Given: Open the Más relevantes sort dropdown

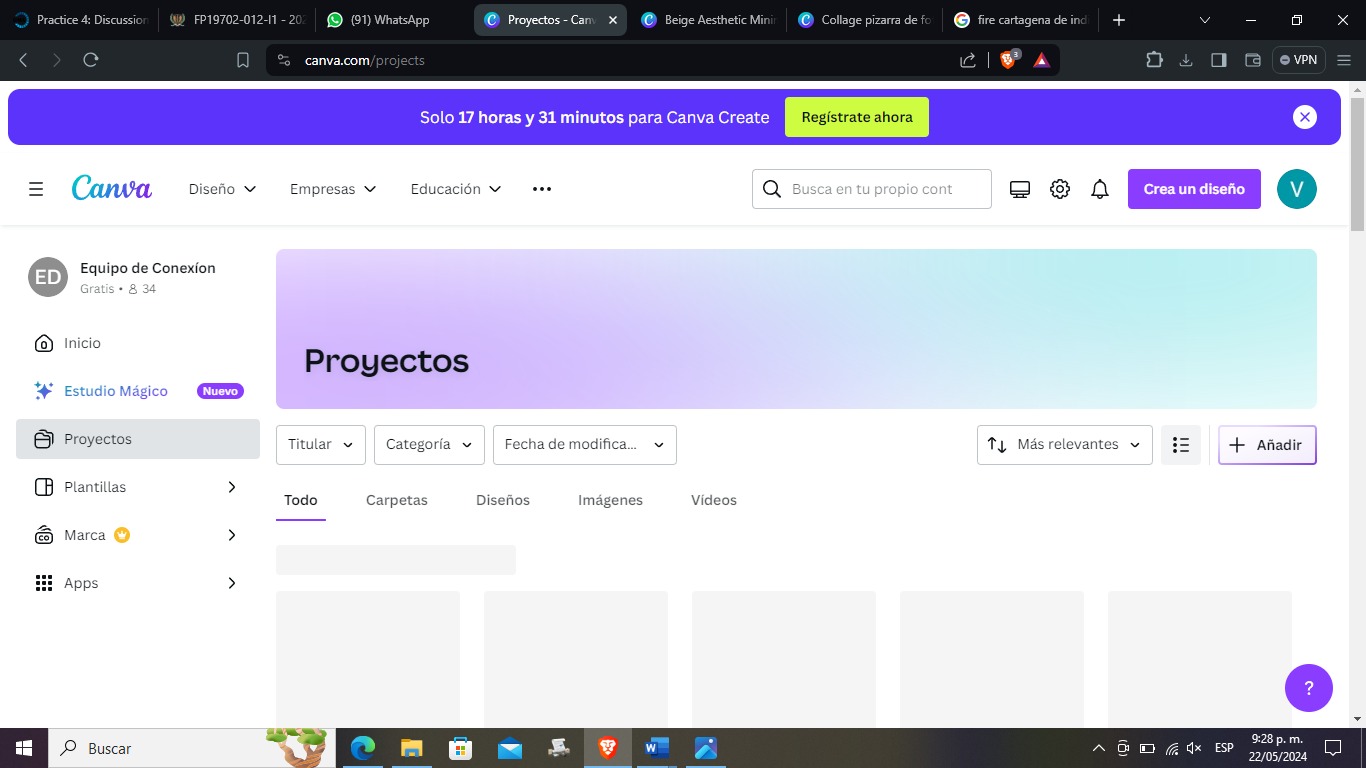Looking at the screenshot, I should click(1064, 445).
